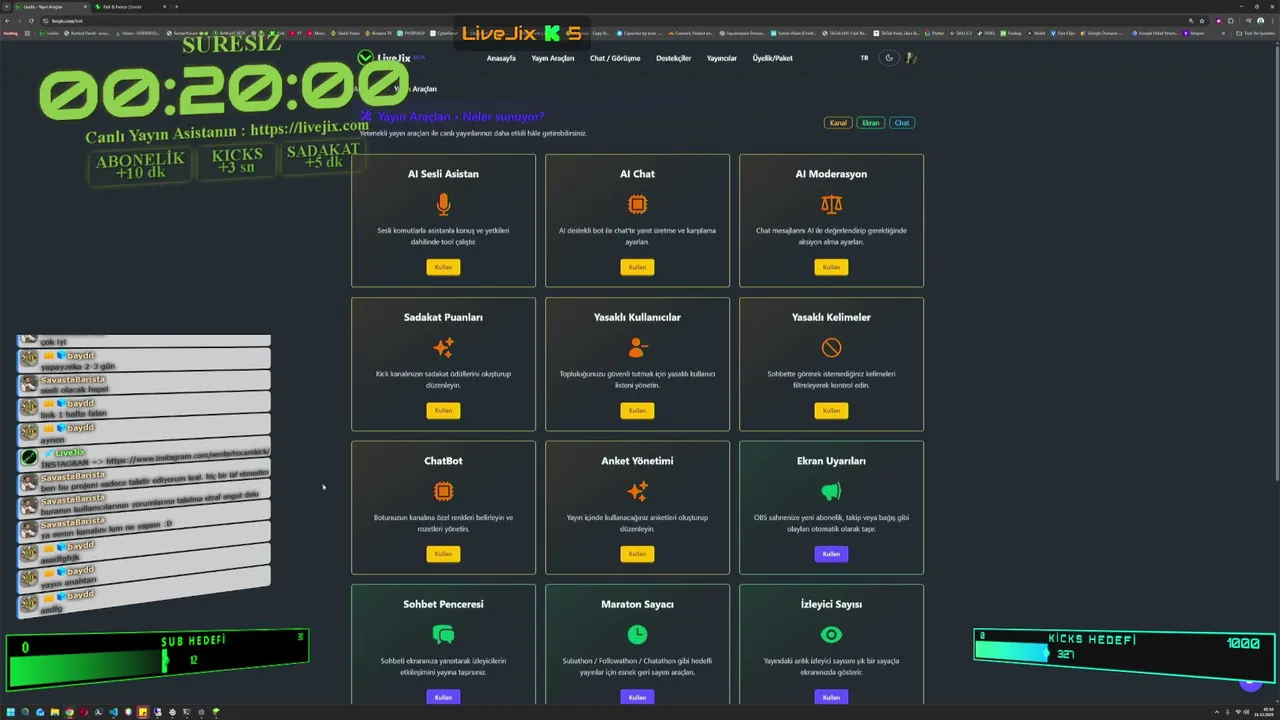Click the Maraton Sayacı clock icon
The image size is (1280, 720).
(637, 634)
